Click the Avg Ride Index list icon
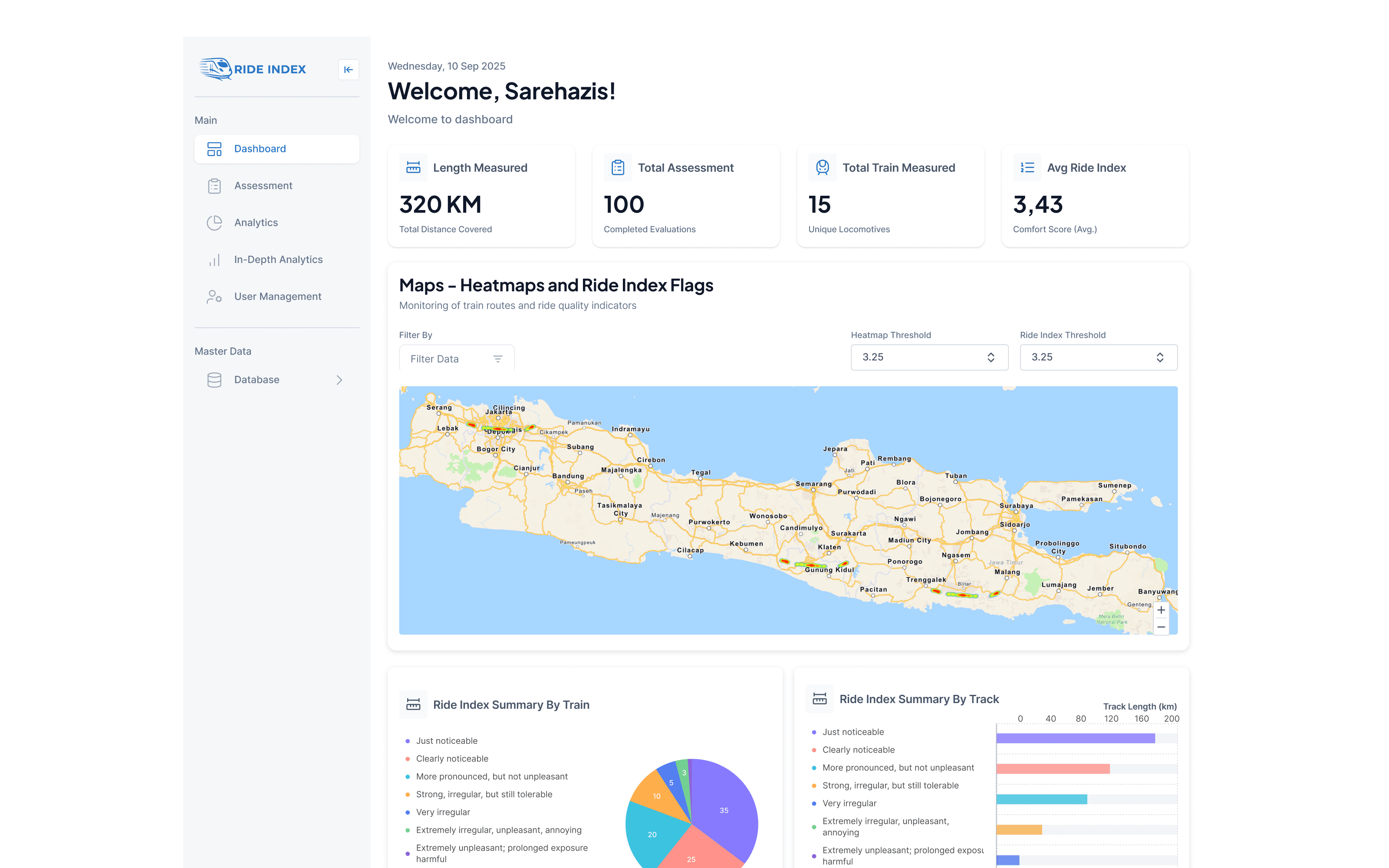1389x868 pixels. (x=1027, y=168)
